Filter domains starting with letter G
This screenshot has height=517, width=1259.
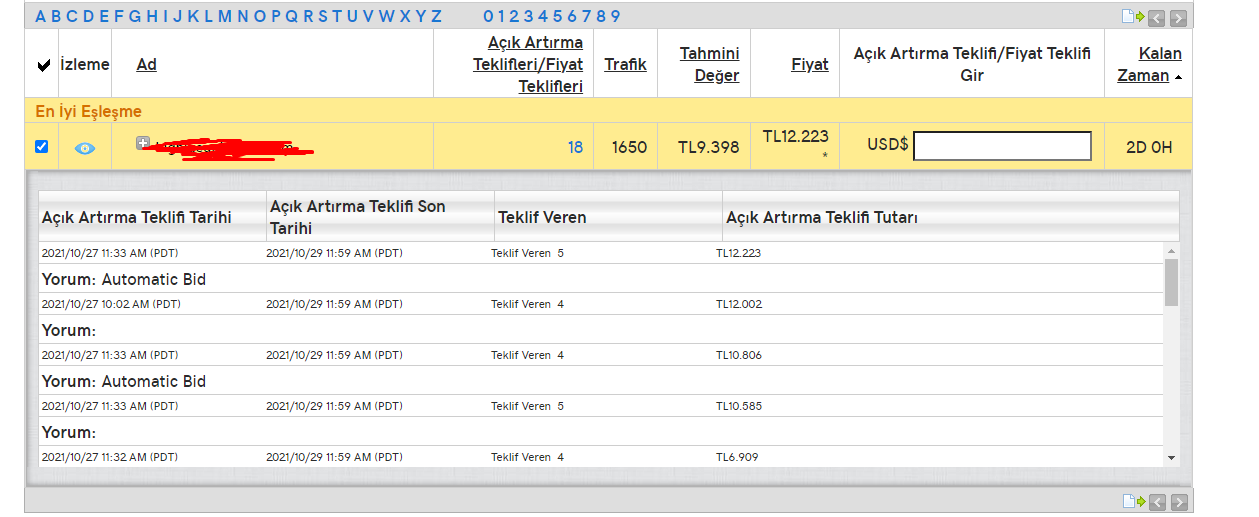tap(134, 16)
